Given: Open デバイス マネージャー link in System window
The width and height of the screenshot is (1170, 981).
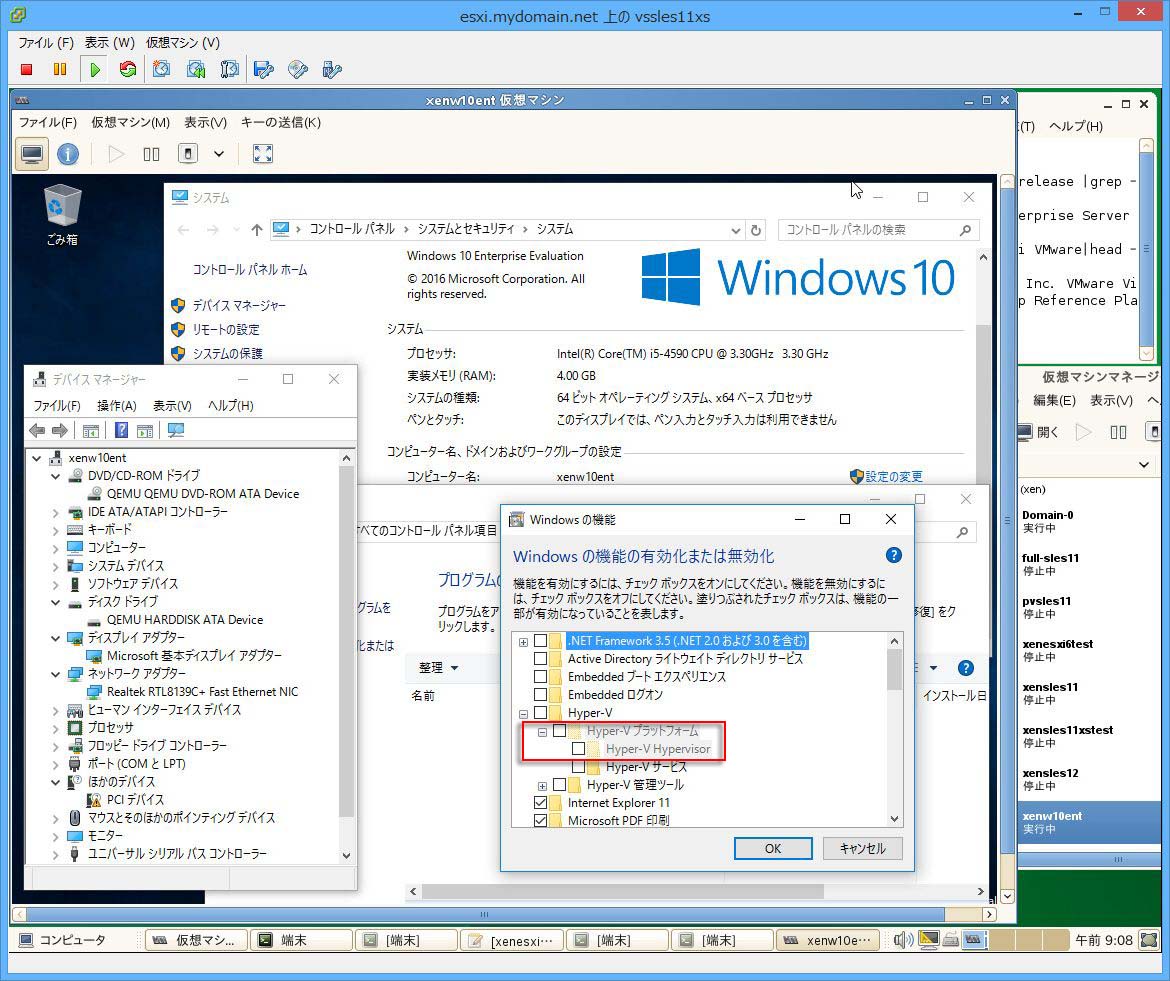Looking at the screenshot, I should tap(239, 305).
